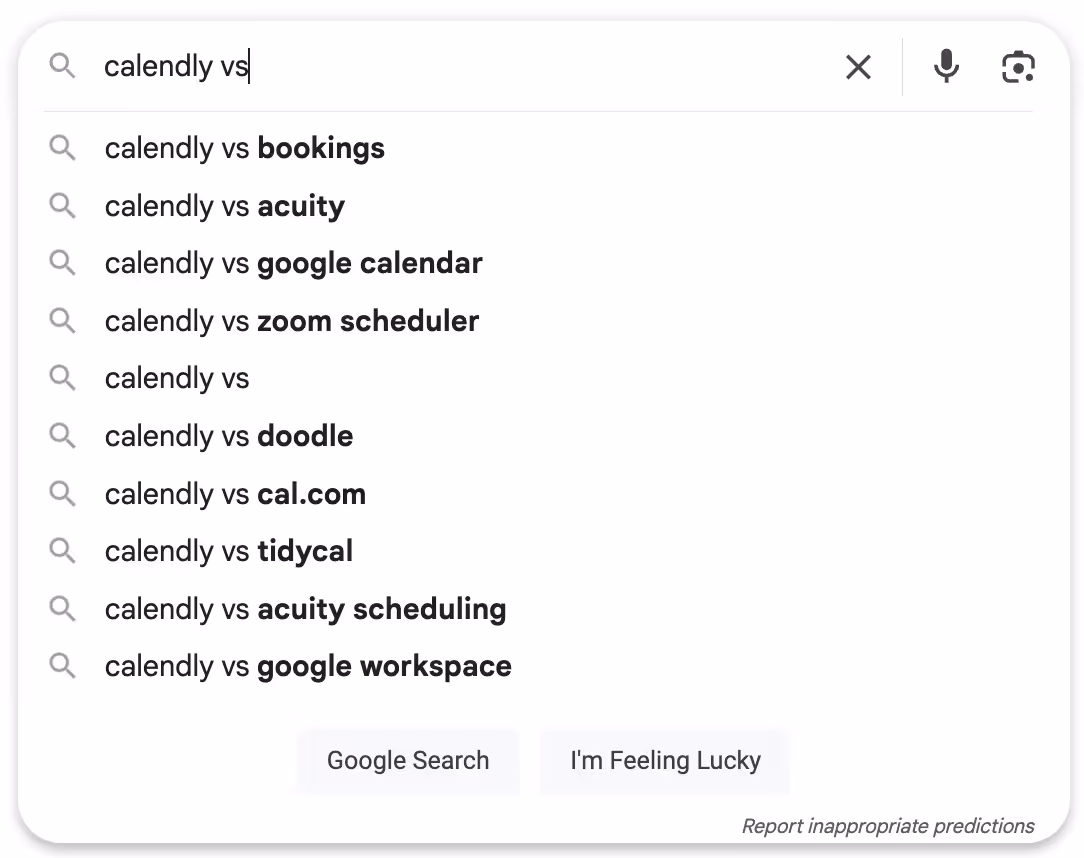Image resolution: width=1084 pixels, height=858 pixels.
Task: Choose the plain 'calendly vs' suggestion
Action: tap(177, 379)
